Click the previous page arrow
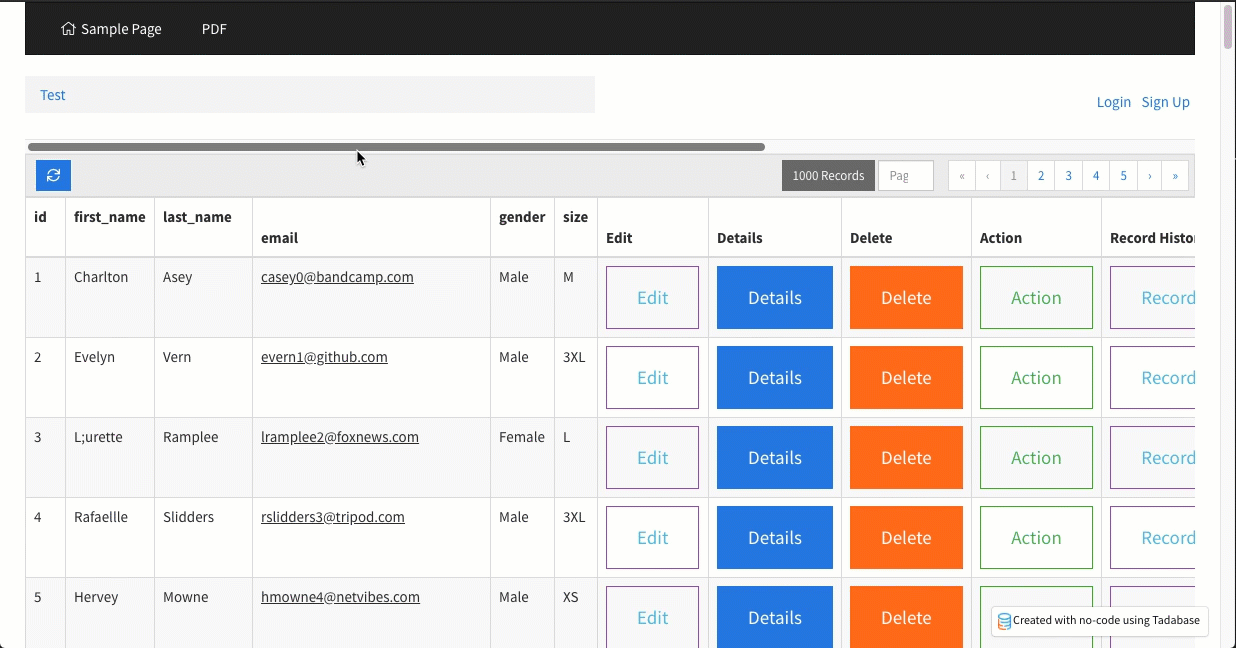This screenshot has height=648, width=1236. (x=988, y=176)
